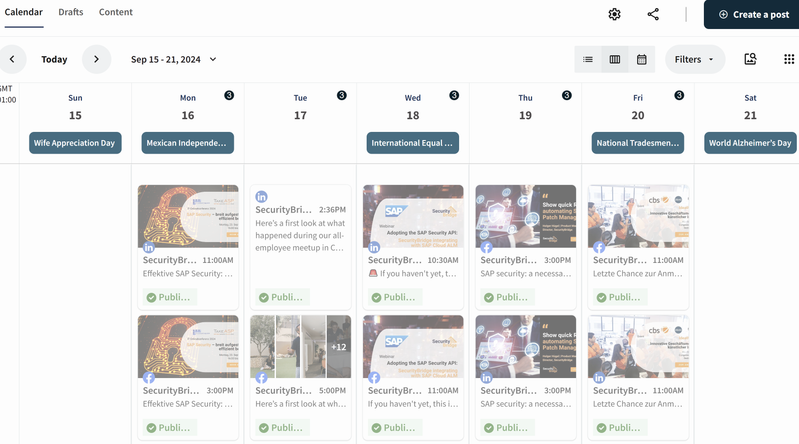
Task: Click LinkedIn icon on Monday 11:00AM post
Action: pos(149,248)
